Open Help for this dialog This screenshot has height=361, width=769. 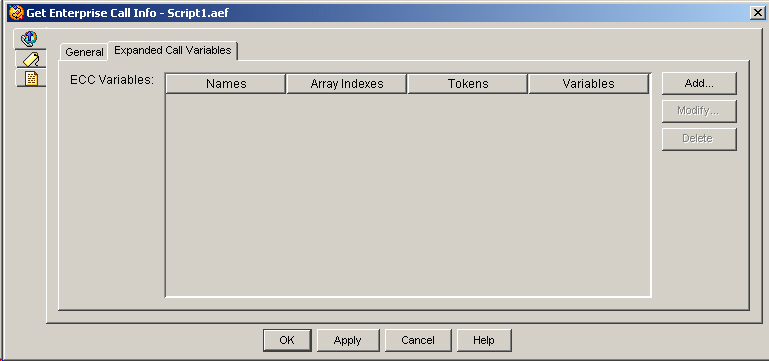pyautogui.click(x=484, y=340)
